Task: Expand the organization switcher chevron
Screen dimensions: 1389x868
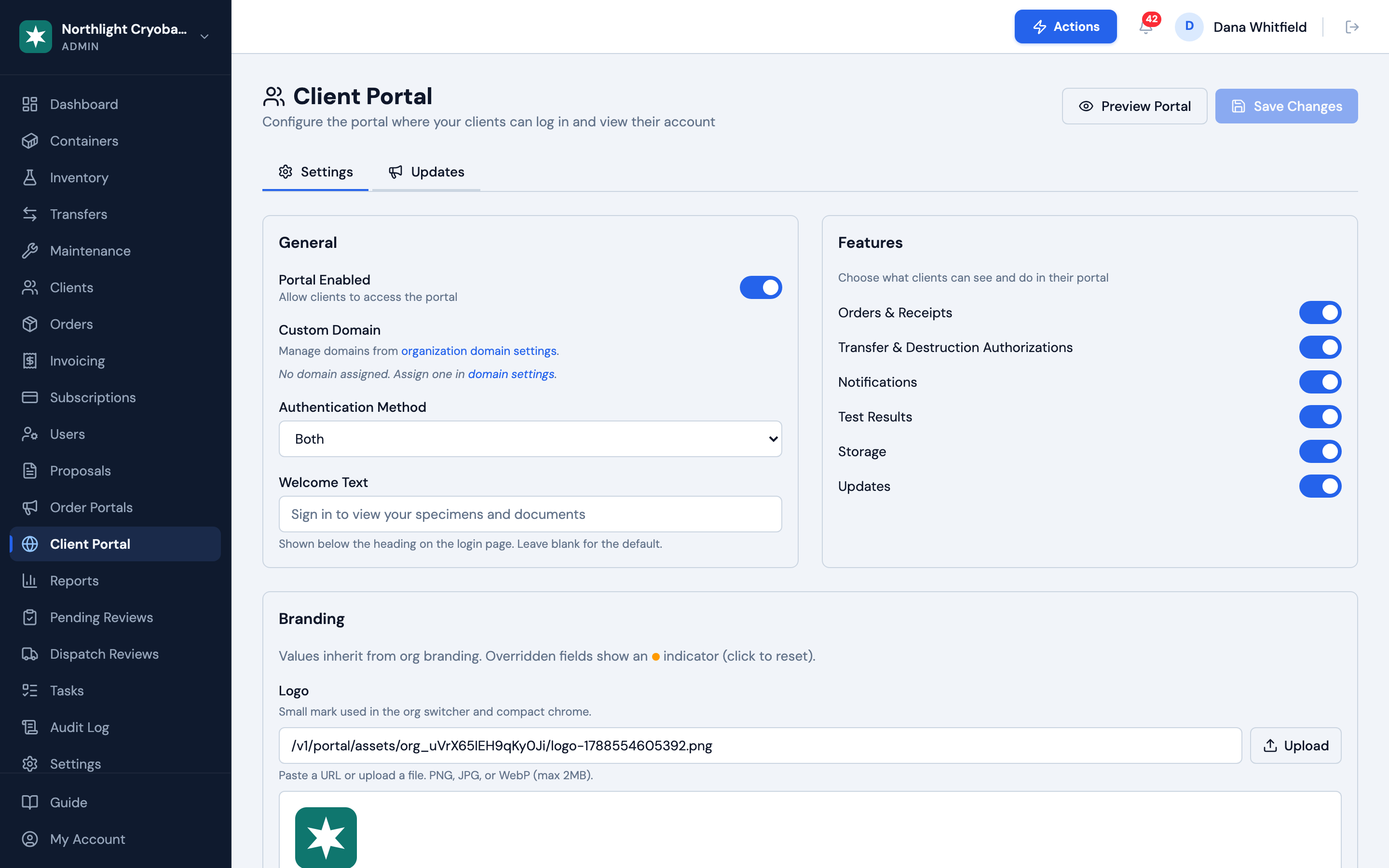Action: (x=204, y=37)
